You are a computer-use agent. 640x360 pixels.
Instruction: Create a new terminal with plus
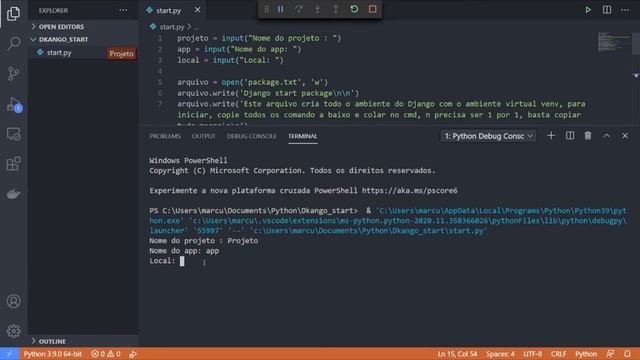coord(551,136)
